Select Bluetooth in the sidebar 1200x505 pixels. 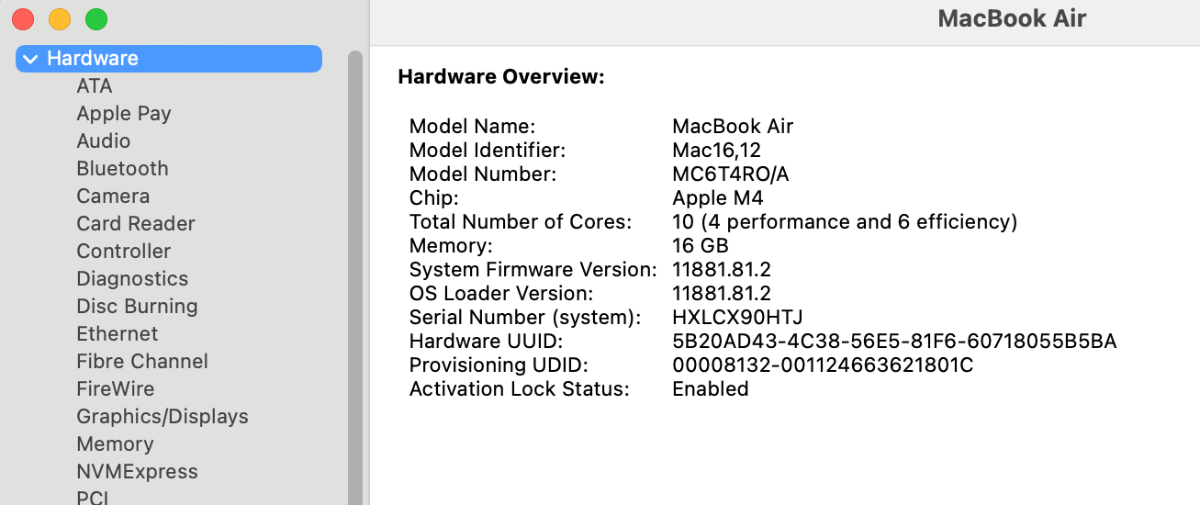click(122, 169)
